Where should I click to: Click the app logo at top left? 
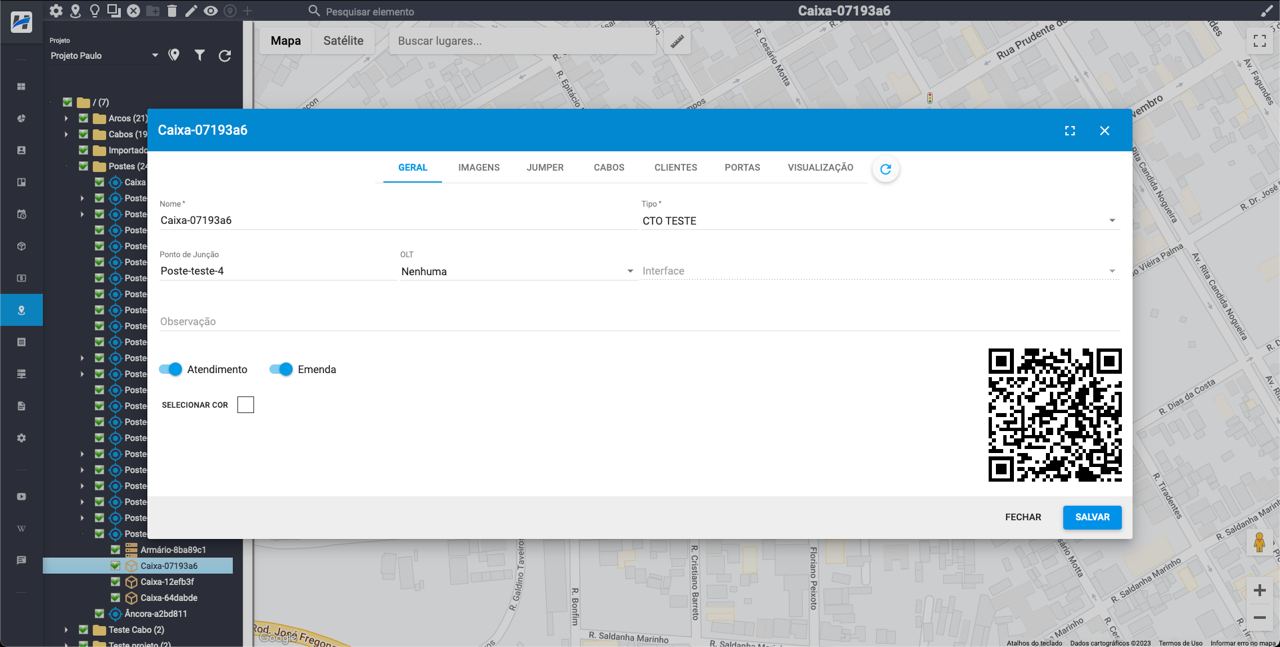(x=21, y=22)
